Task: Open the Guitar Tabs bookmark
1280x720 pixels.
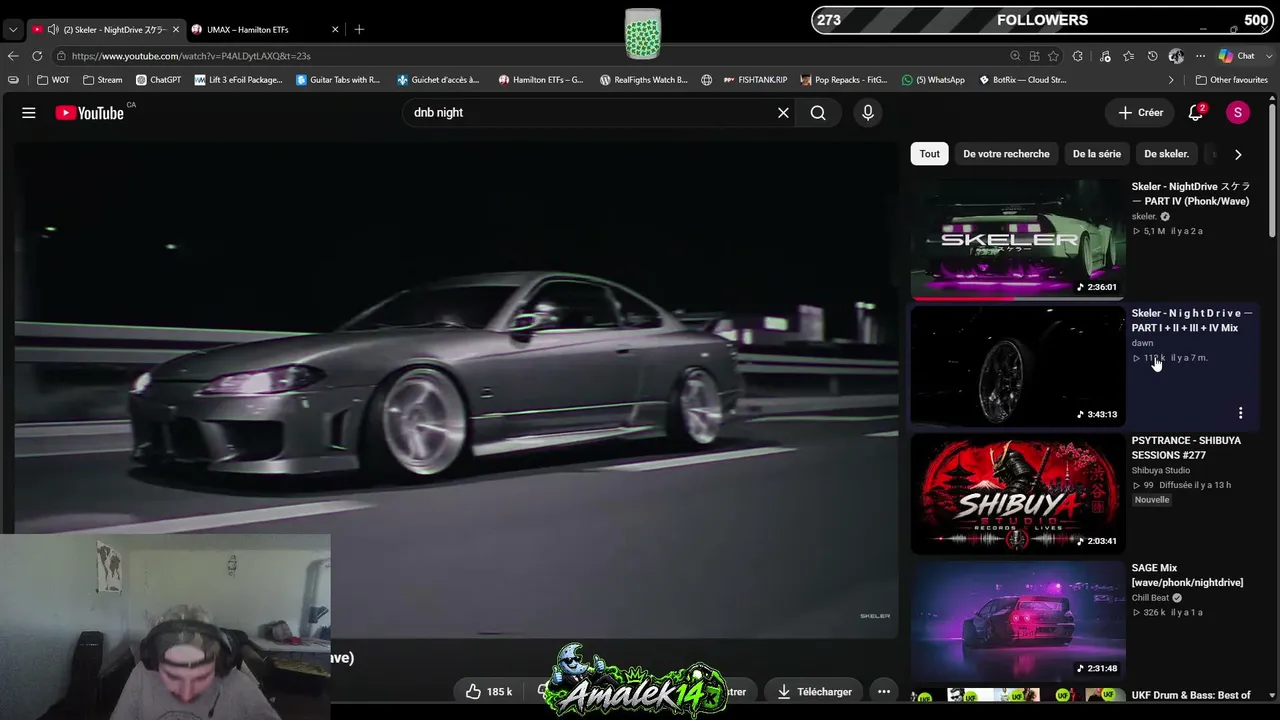Action: coord(338,80)
